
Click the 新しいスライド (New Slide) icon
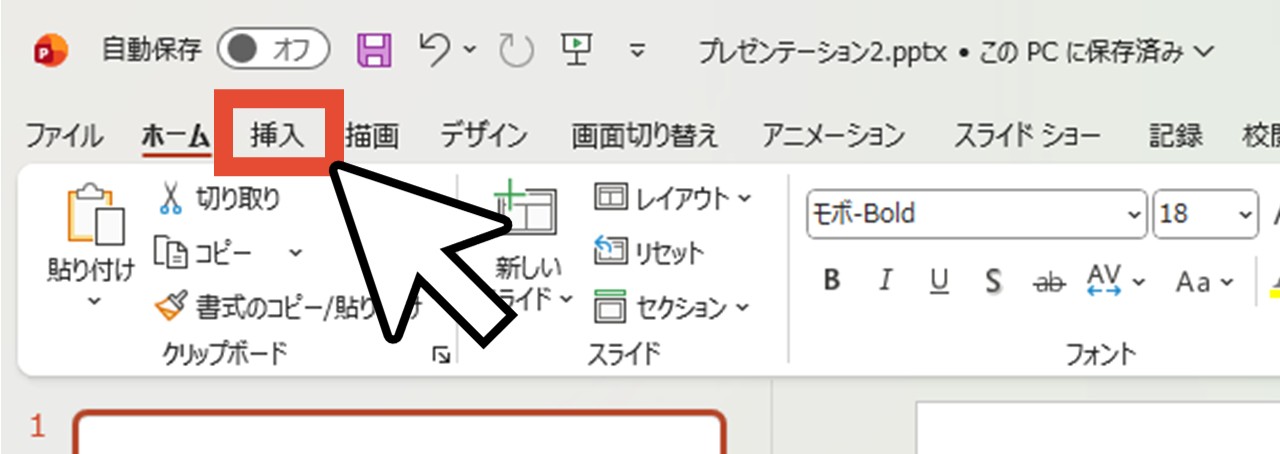[x=527, y=211]
